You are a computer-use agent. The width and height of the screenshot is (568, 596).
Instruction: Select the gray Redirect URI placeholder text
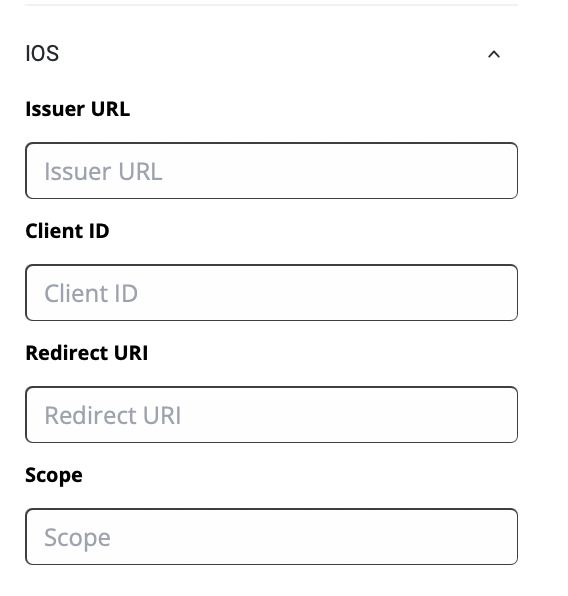coord(113,415)
